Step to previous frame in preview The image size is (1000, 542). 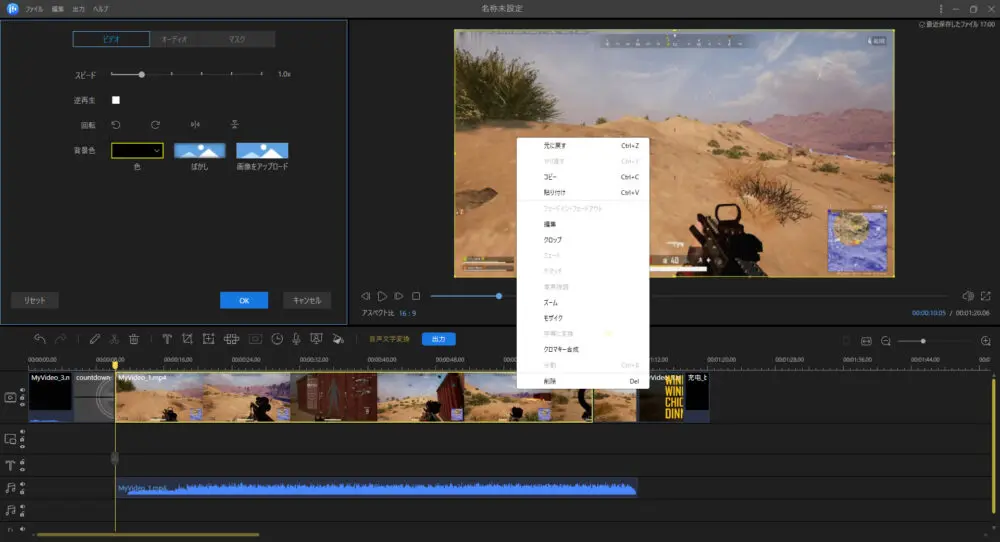click(x=365, y=296)
